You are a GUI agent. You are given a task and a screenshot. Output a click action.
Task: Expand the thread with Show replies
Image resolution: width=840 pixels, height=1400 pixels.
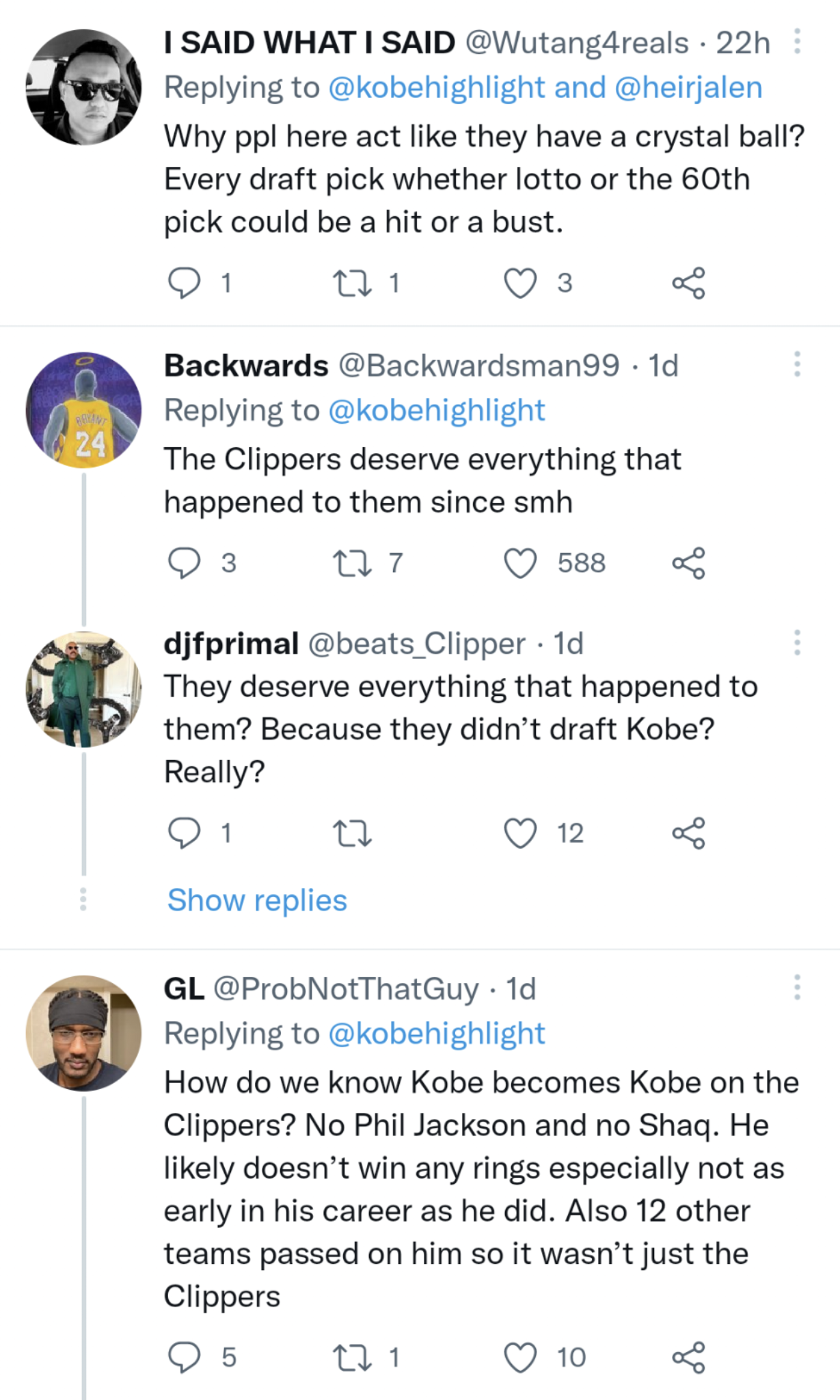tap(257, 900)
